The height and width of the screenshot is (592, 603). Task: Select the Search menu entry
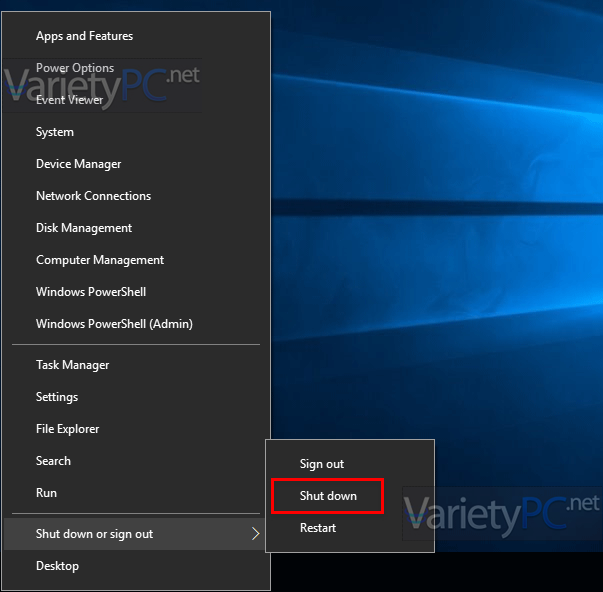136,460
